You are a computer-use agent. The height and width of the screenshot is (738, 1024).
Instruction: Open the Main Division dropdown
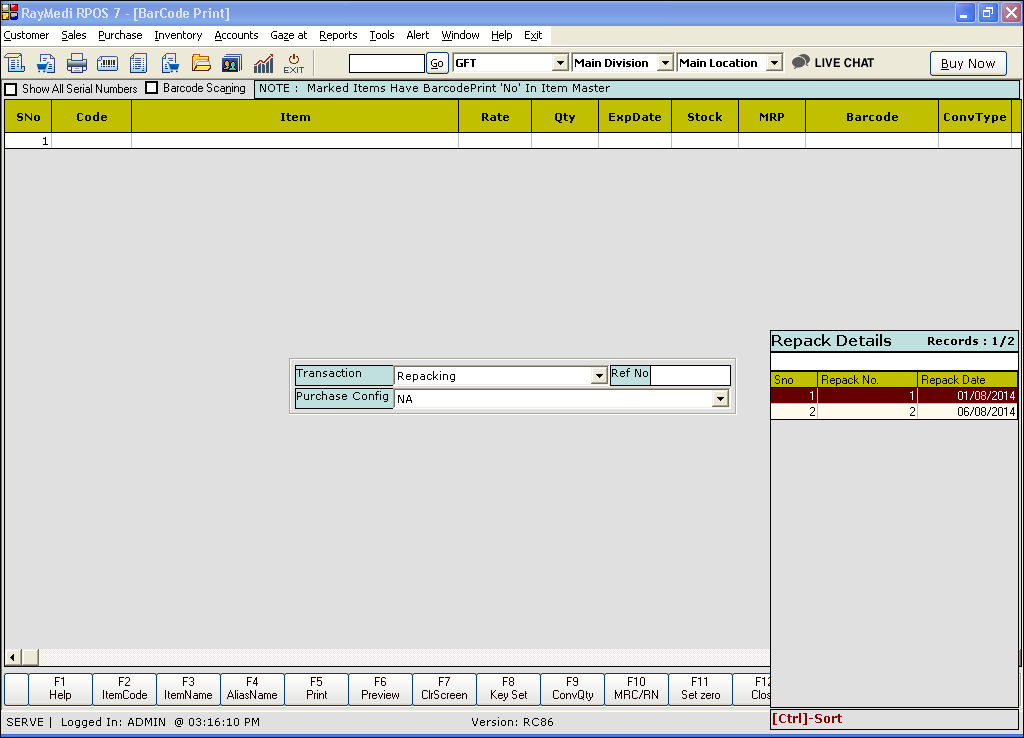click(x=665, y=63)
